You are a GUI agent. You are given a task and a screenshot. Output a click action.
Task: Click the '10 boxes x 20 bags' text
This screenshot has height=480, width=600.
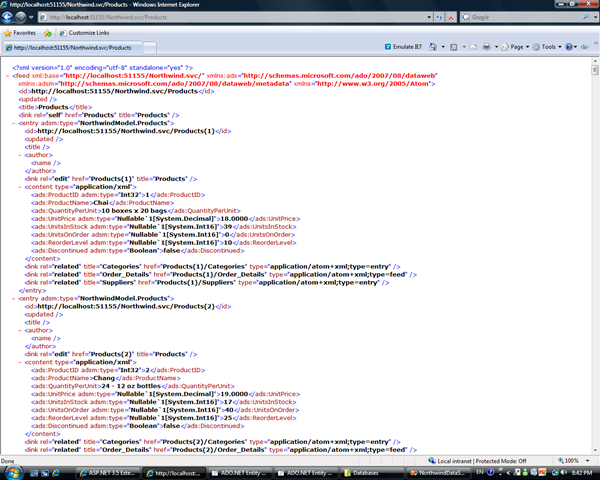coord(134,211)
